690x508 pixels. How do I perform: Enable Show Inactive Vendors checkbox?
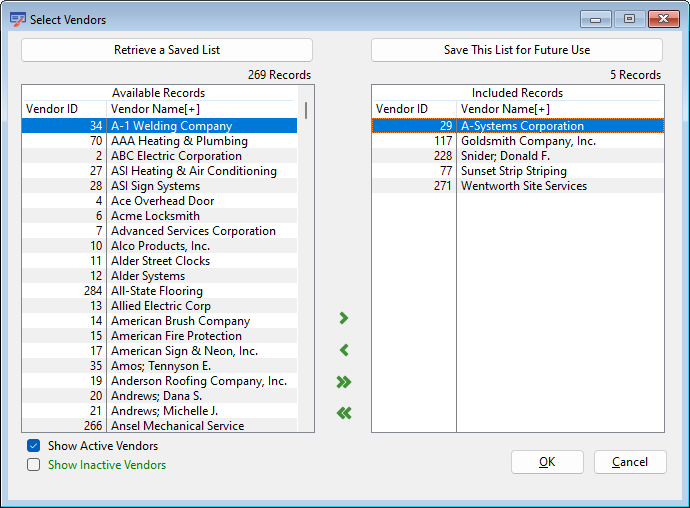(34, 465)
